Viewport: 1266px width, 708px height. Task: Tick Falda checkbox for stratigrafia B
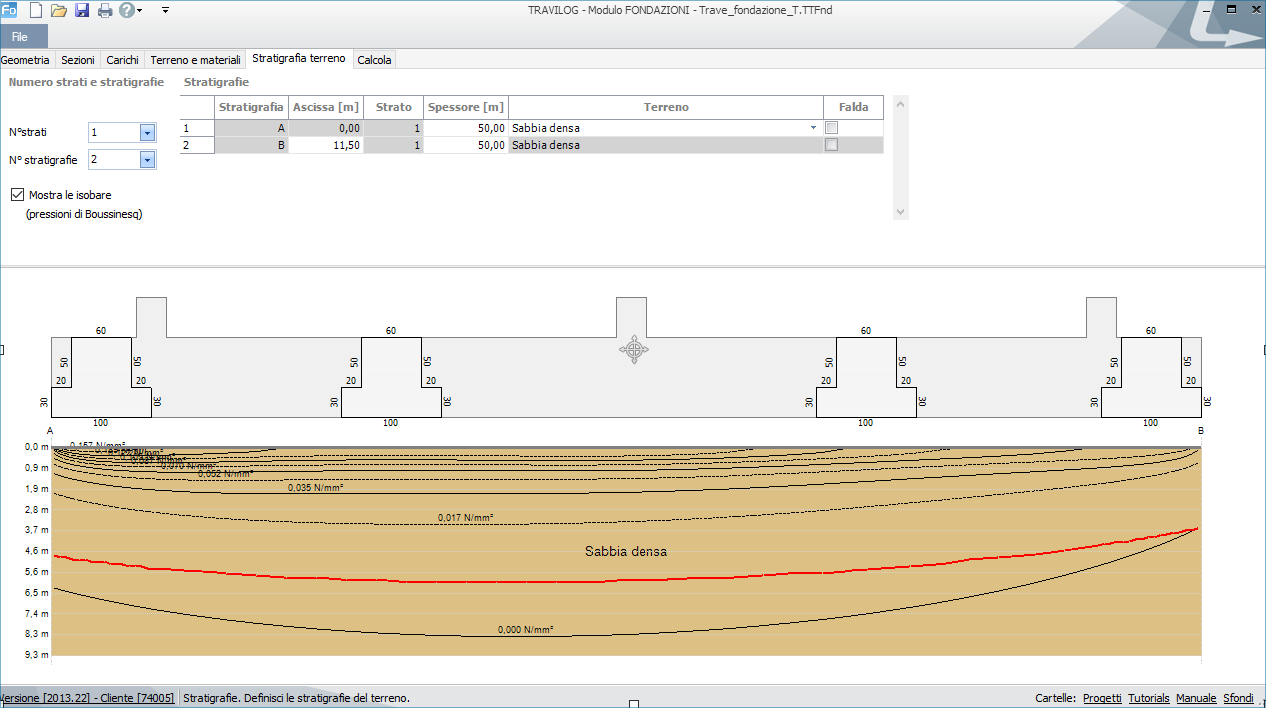coord(831,145)
